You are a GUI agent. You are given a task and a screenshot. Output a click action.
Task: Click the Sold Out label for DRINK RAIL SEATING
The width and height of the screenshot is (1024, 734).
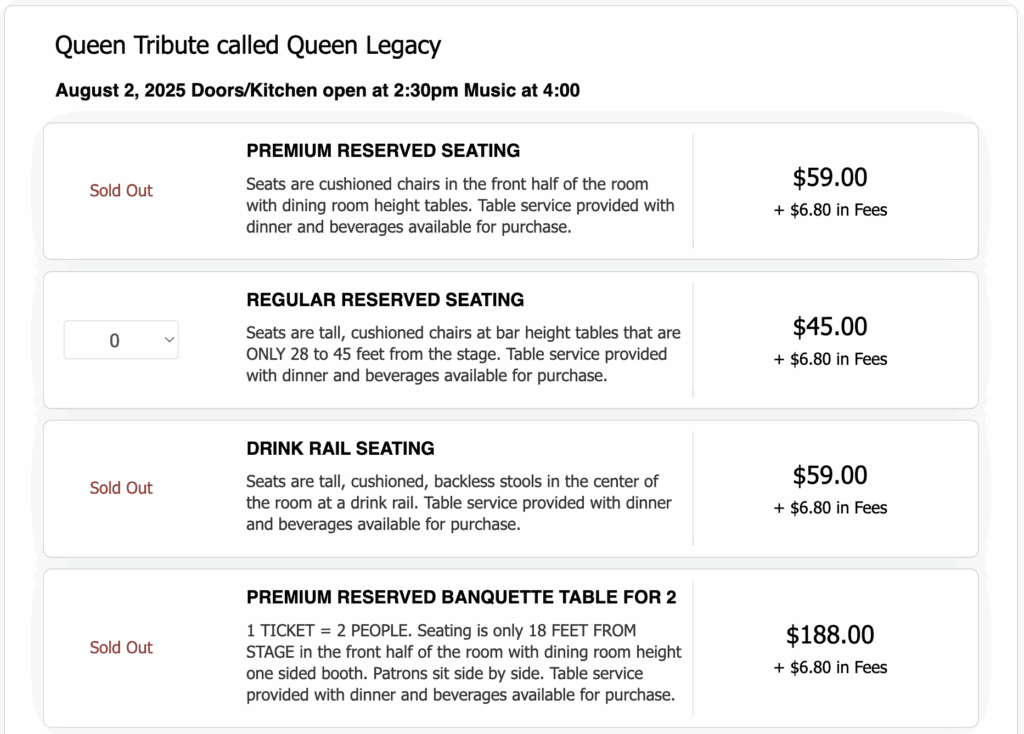[x=121, y=488]
